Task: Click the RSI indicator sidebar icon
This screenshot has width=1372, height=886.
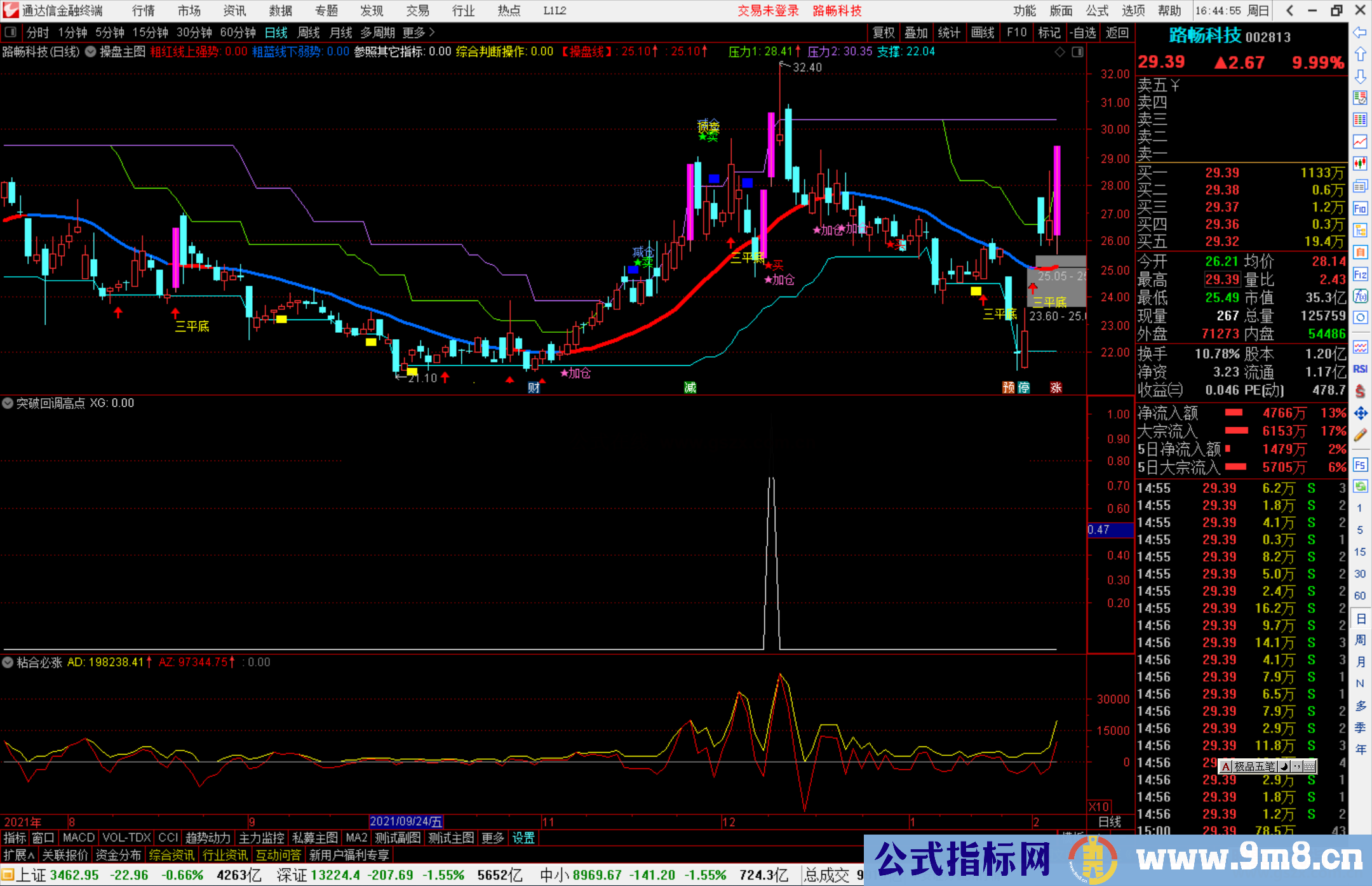Action: (1360, 369)
